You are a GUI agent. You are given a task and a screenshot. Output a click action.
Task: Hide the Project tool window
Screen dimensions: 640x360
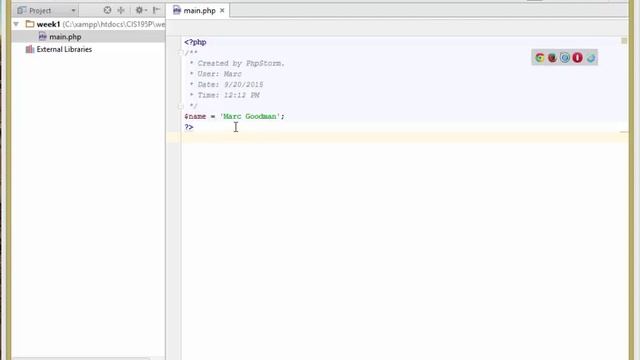[156, 10]
